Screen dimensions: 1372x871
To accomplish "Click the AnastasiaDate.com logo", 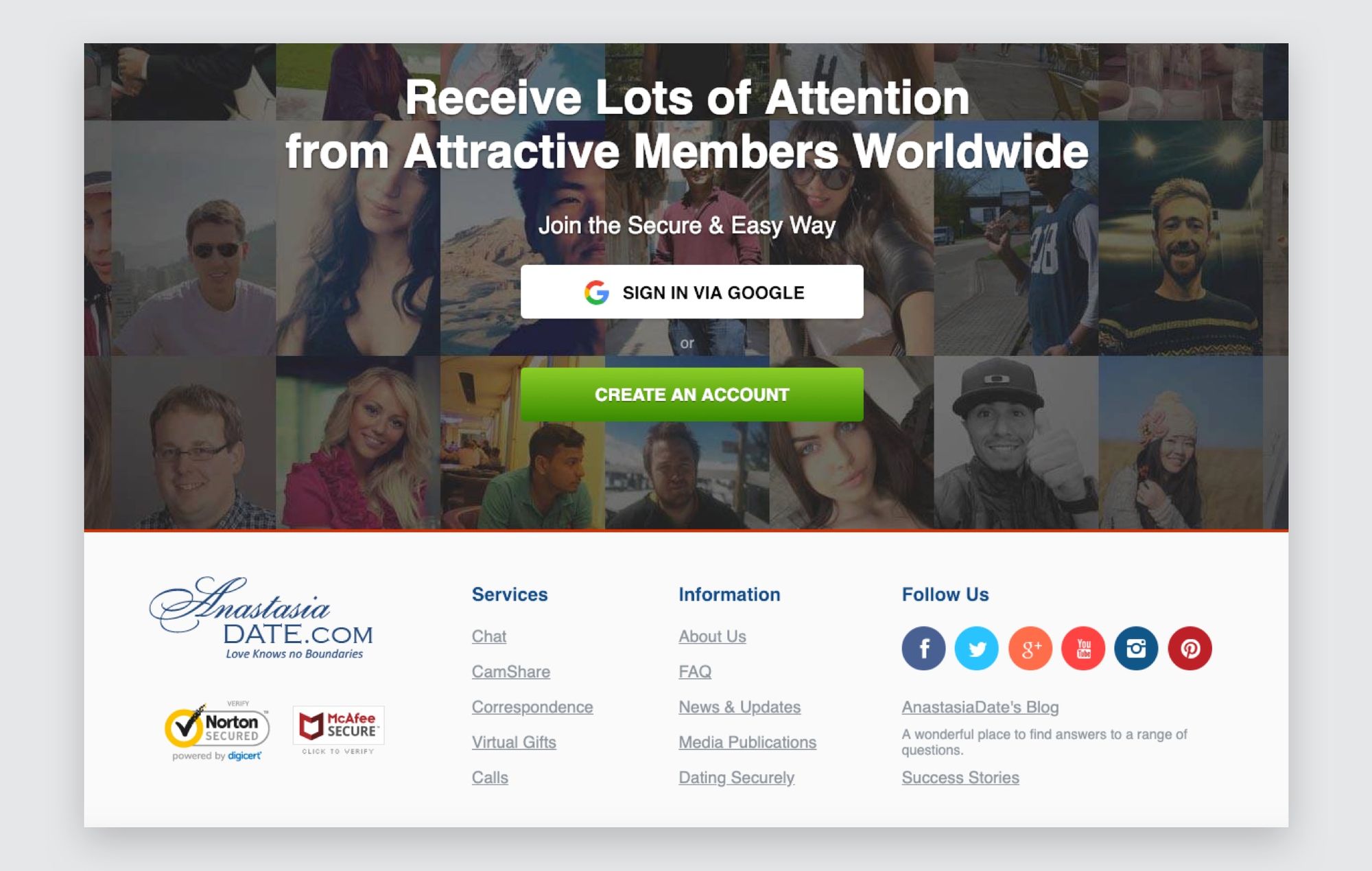I will tap(261, 618).
